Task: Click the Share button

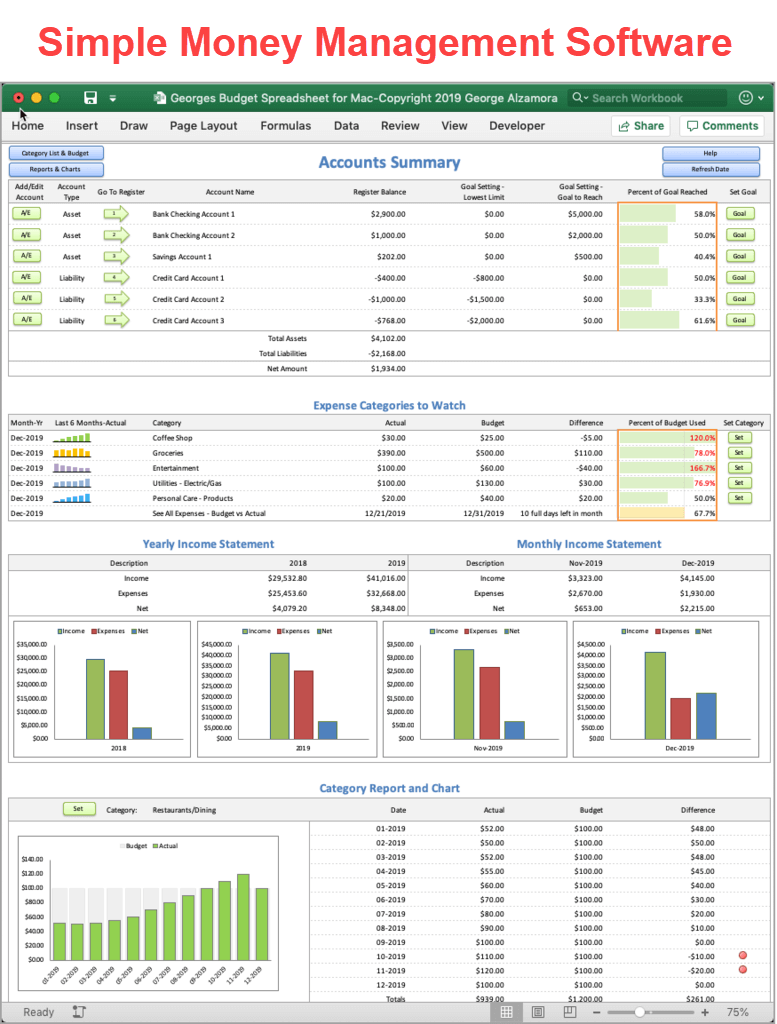Action: coord(640,126)
